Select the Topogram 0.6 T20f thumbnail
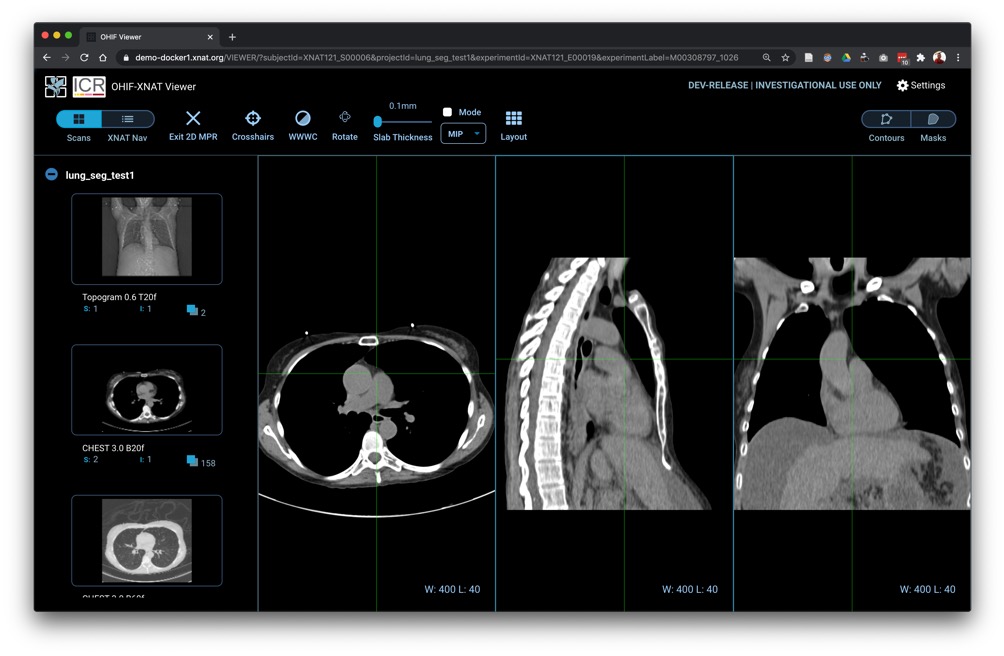This screenshot has height=656, width=1004. tap(146, 238)
